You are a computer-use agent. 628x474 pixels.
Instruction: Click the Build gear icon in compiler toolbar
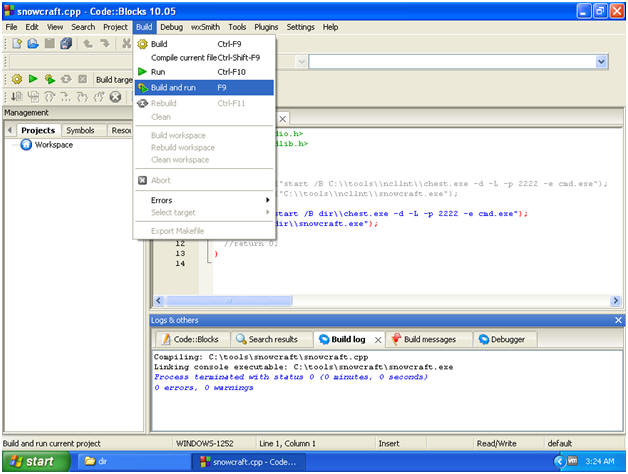(17, 79)
